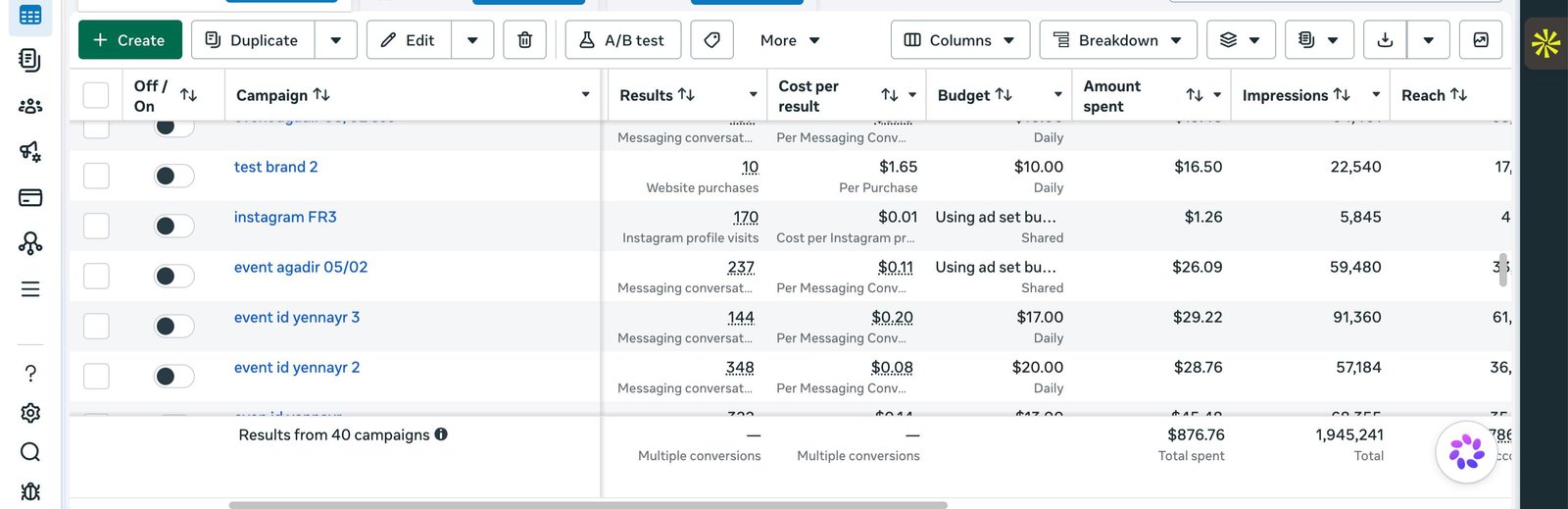Click the bug report icon in sidebar
This screenshot has height=509, width=1568.
click(30, 491)
